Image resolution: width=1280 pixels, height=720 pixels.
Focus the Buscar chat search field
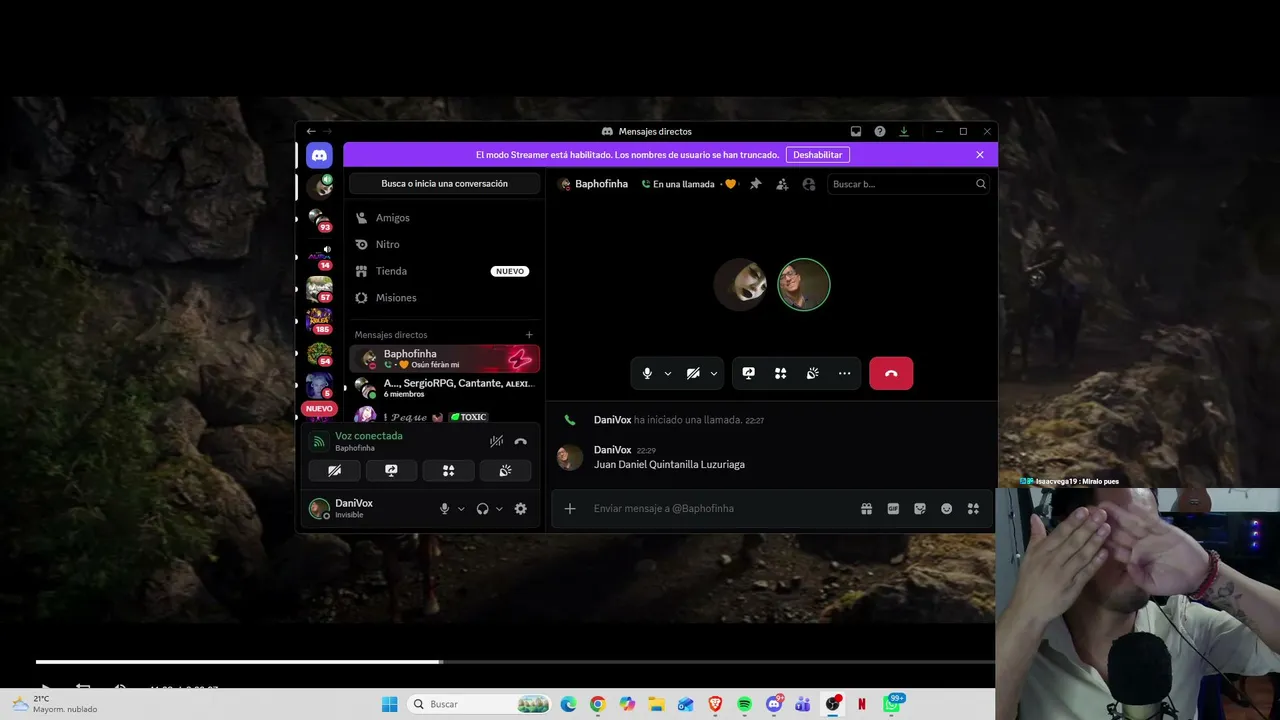tap(909, 184)
